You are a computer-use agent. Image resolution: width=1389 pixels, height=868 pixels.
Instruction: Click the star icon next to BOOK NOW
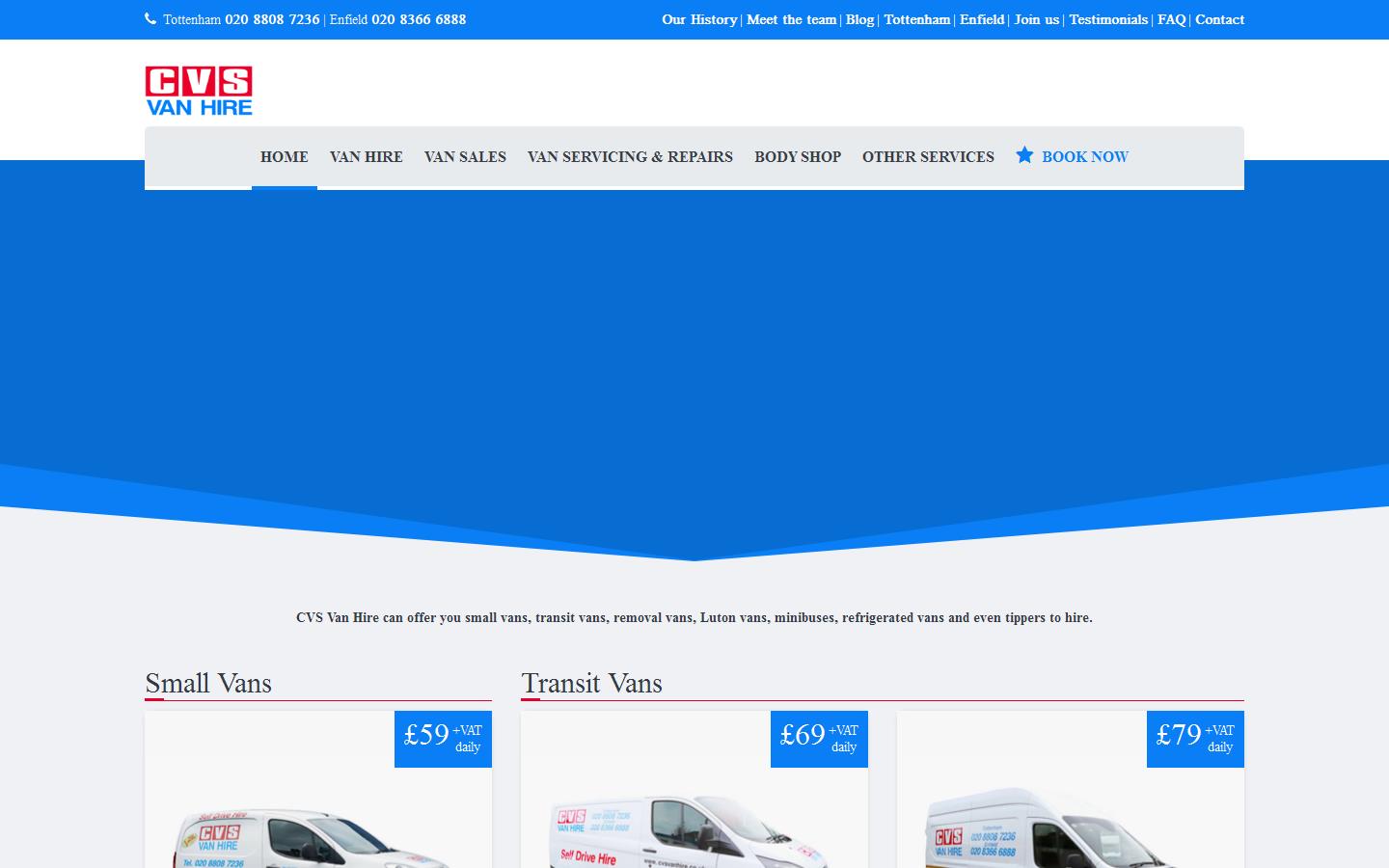coord(1024,155)
